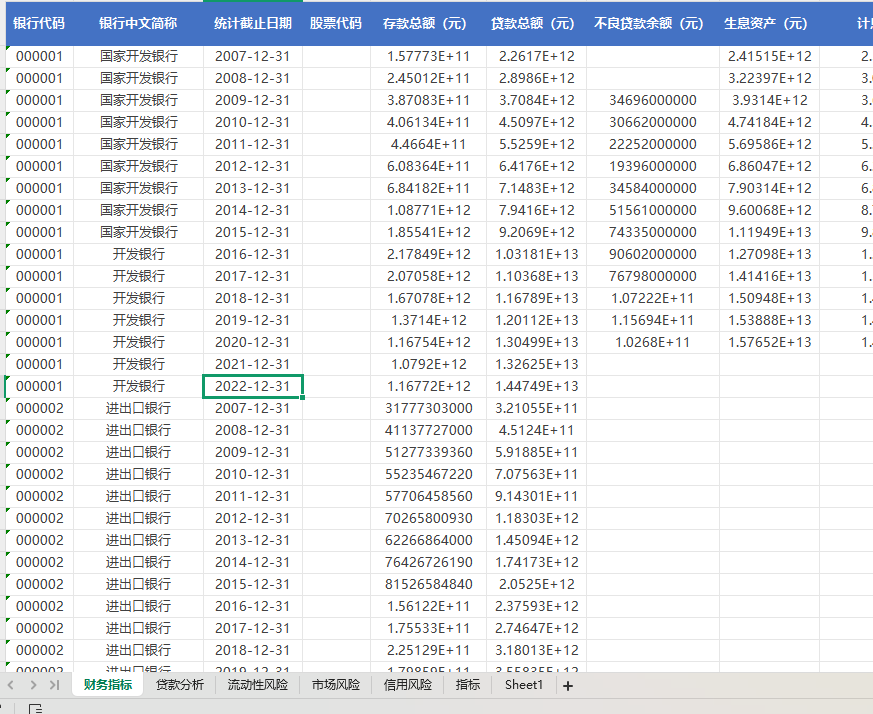Select the 22252000000 cell

(653, 144)
